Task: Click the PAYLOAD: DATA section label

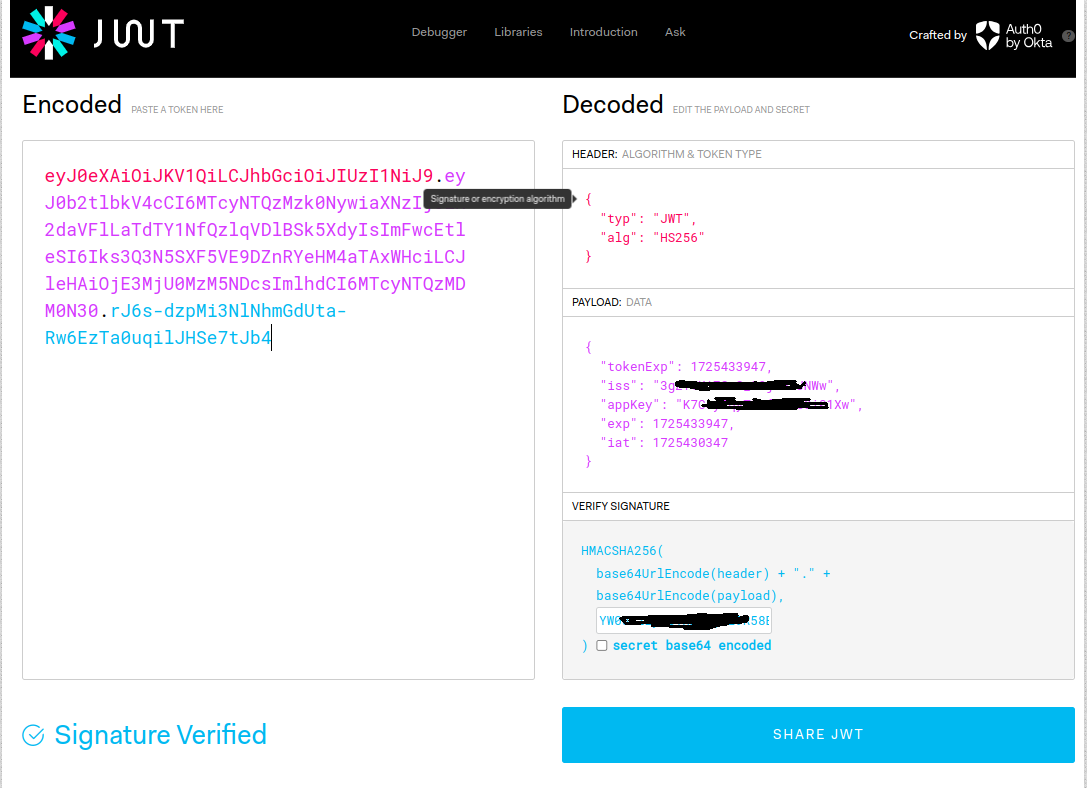Action: pos(611,302)
